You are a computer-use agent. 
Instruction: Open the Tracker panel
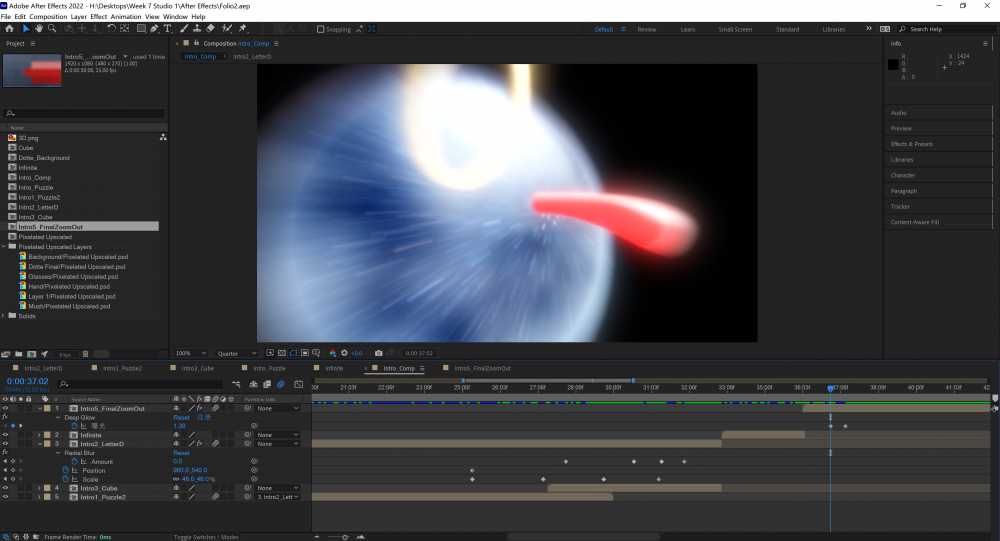900,207
